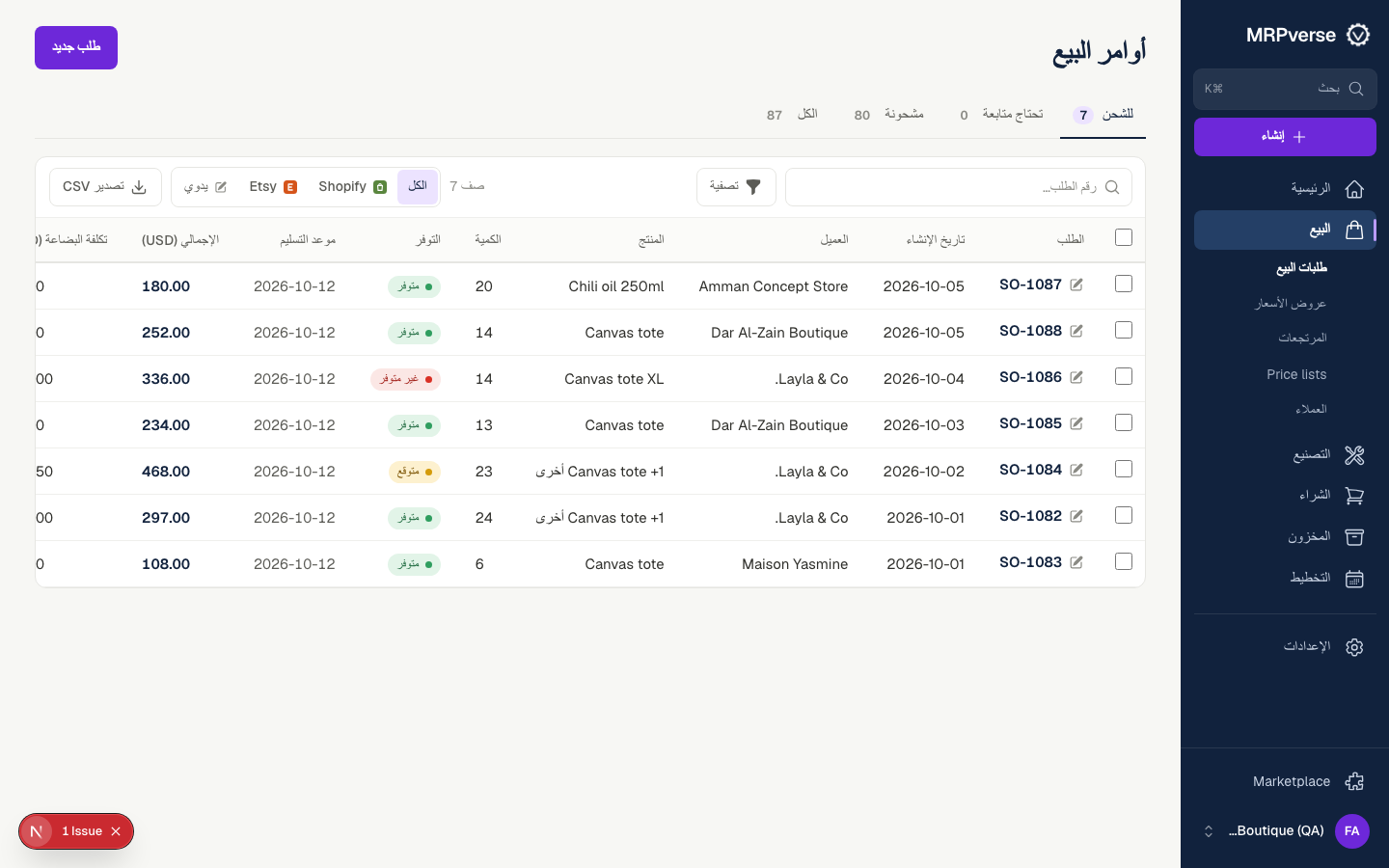Toggle the select-all header checkbox
This screenshot has width=1389, height=868.
pyautogui.click(x=1124, y=237)
